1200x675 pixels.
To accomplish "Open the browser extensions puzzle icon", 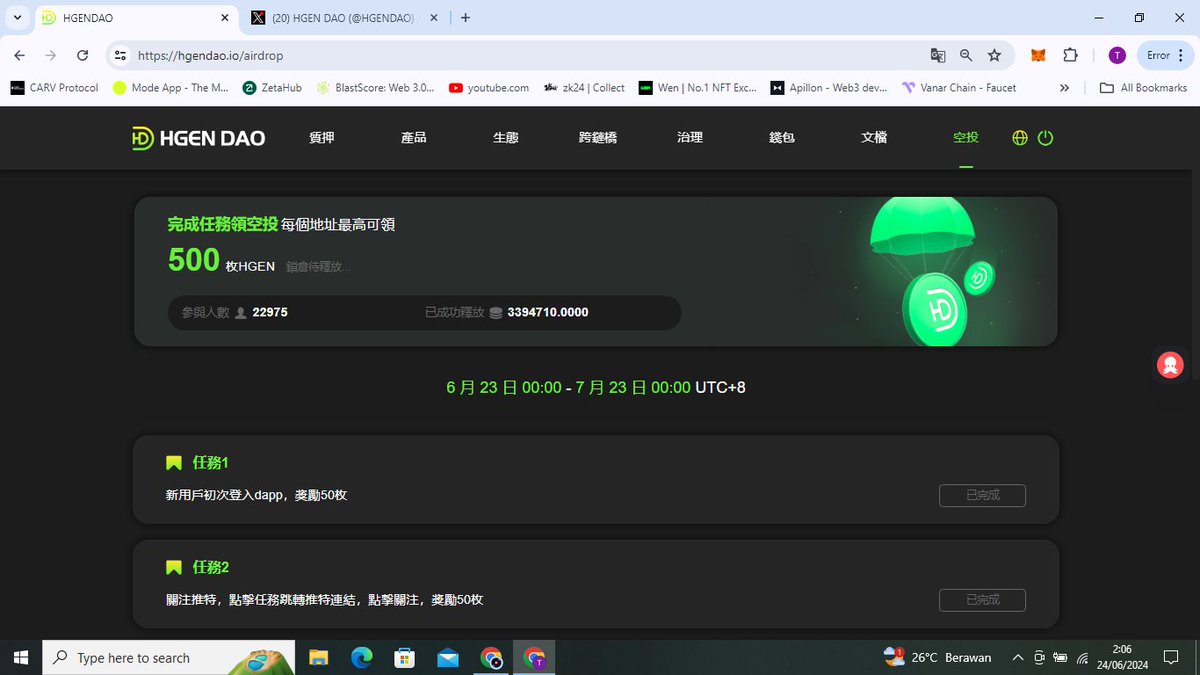I will 1070,56.
